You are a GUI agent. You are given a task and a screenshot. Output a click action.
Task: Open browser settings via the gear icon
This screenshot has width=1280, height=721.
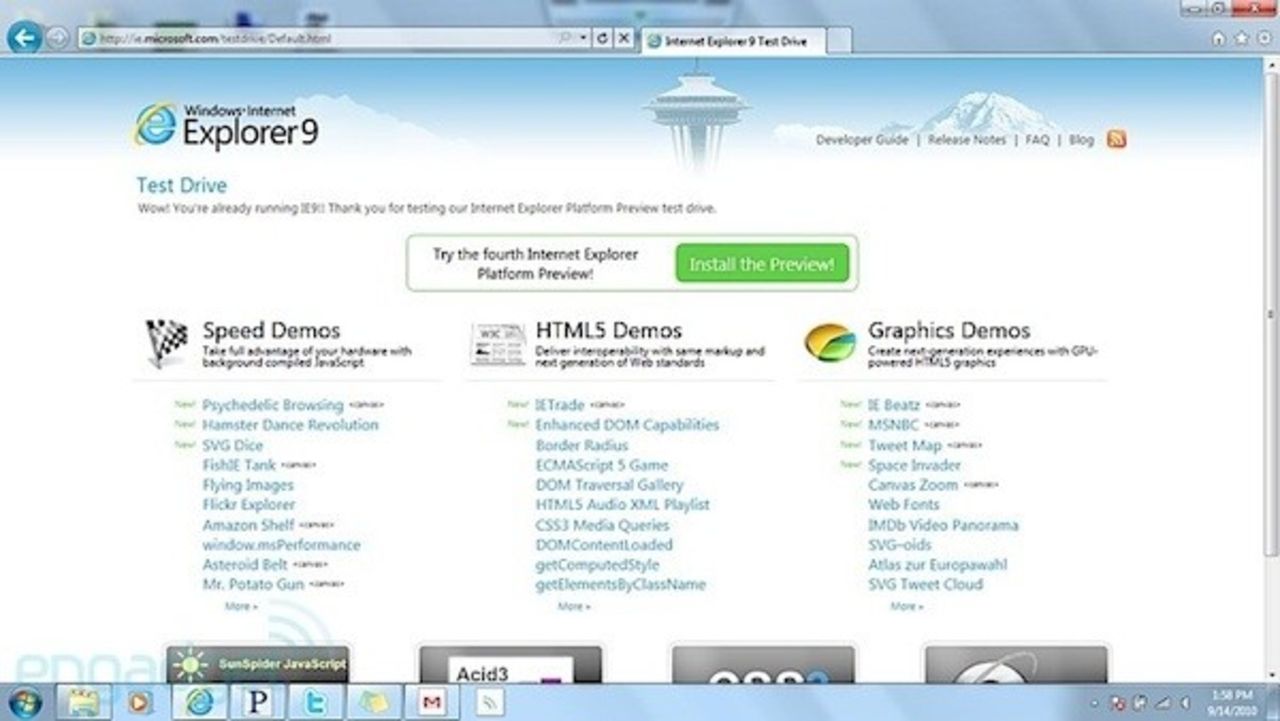click(x=1264, y=38)
